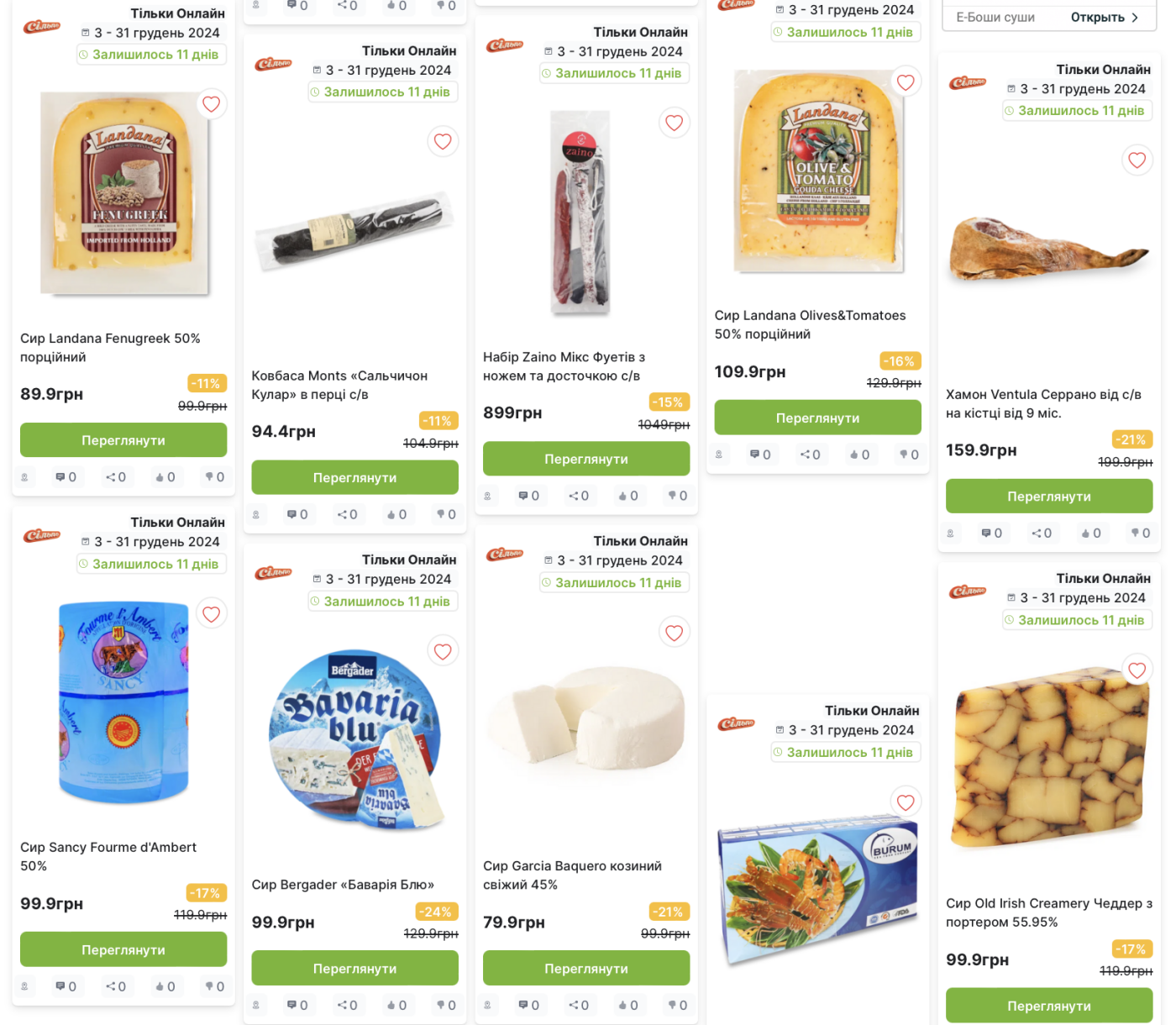
Task: Select the Хамон Ventula Серрано product image
Action: pyautogui.click(x=1049, y=250)
